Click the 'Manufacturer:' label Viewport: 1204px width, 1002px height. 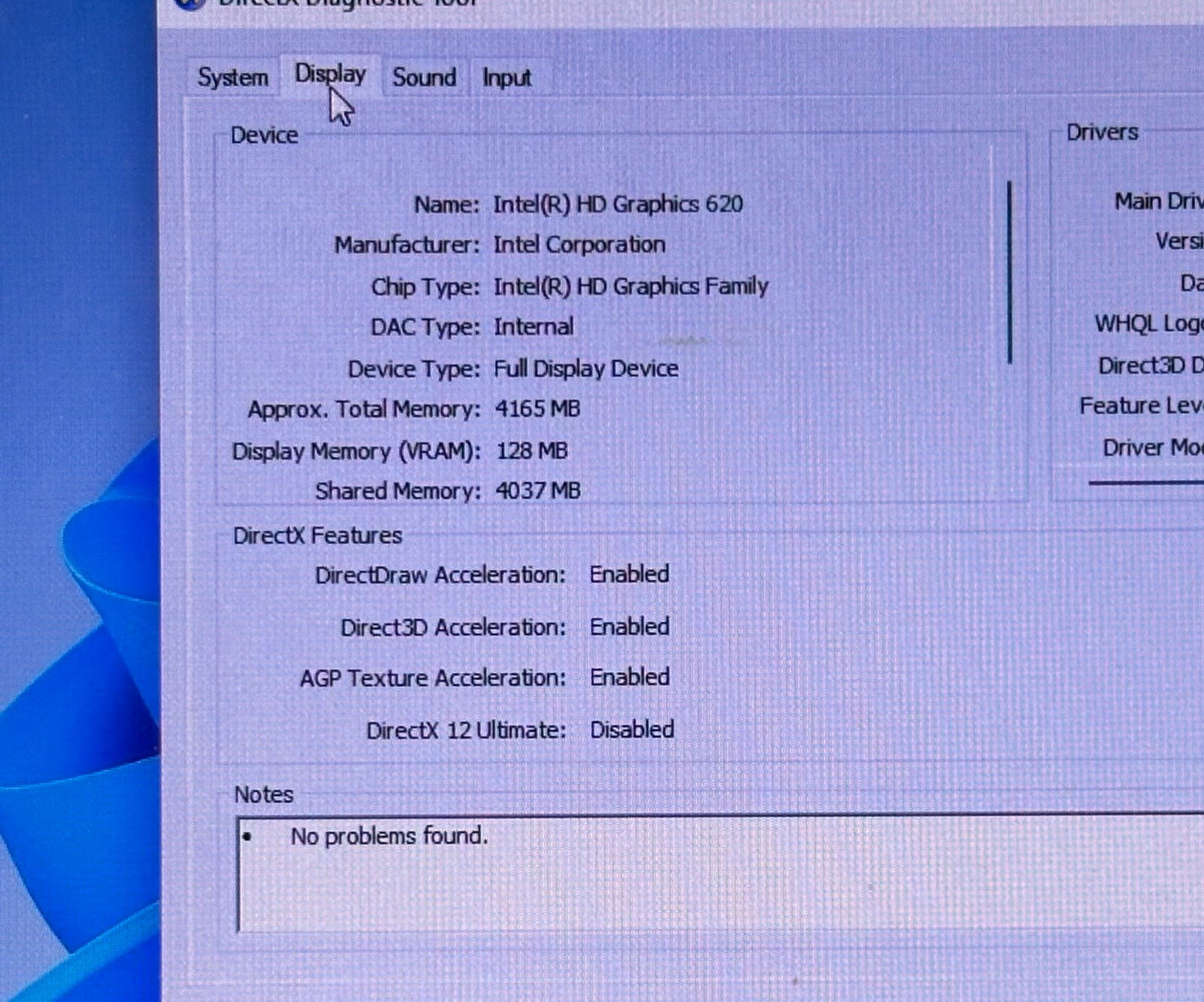[x=406, y=244]
